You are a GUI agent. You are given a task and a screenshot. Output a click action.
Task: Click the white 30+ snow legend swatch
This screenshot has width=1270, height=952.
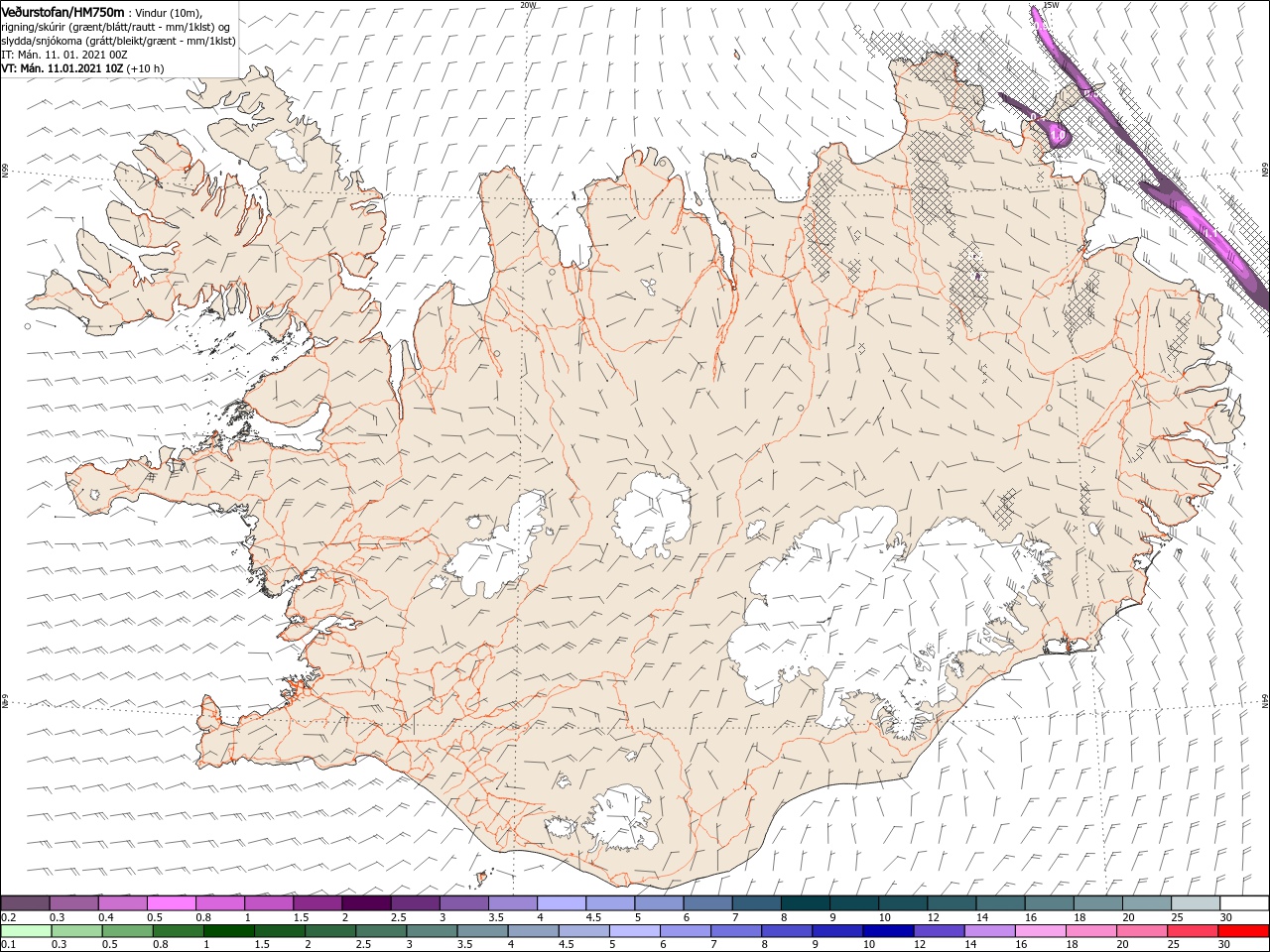coord(1243,903)
